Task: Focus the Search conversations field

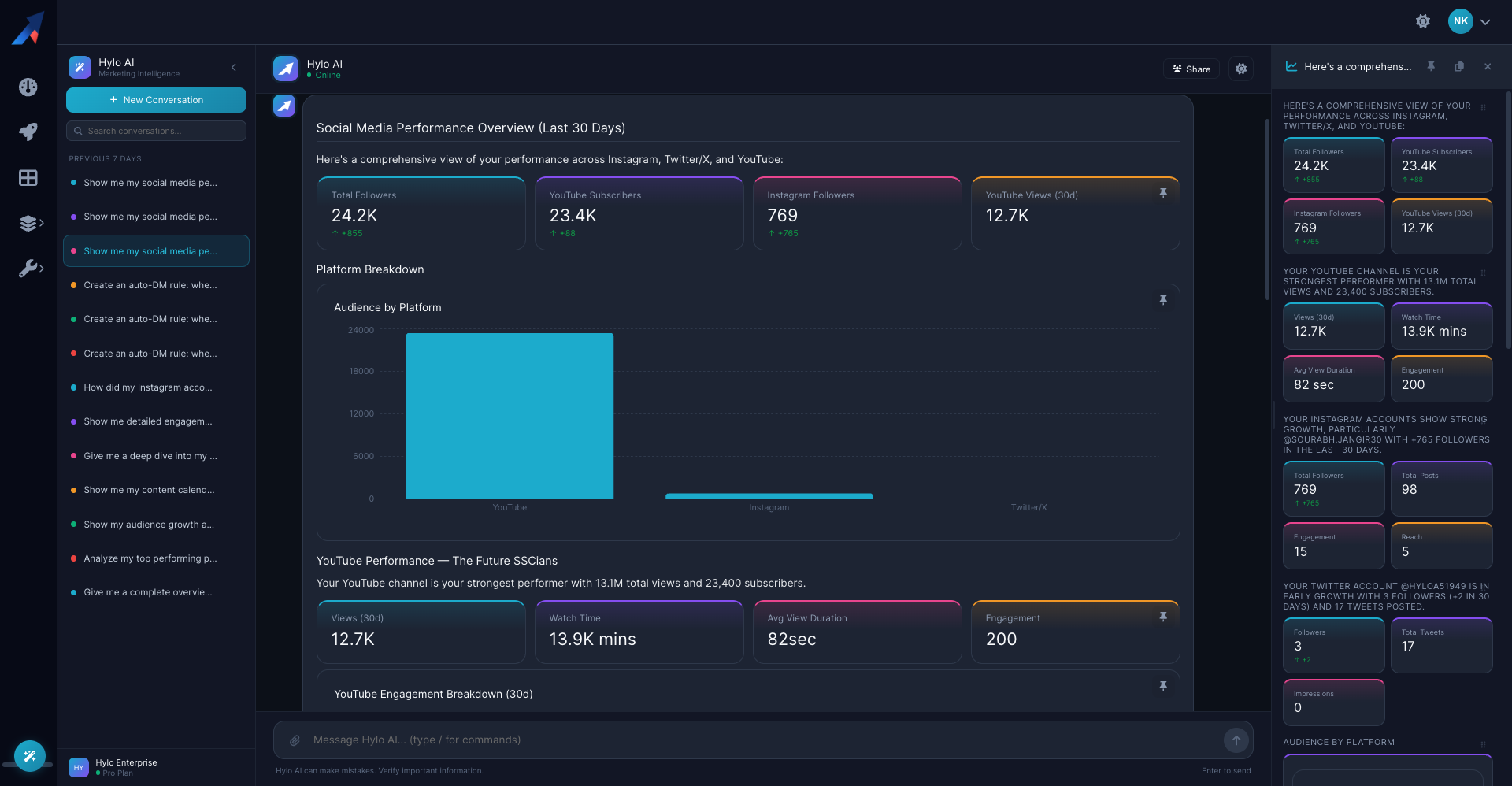Action: (156, 131)
